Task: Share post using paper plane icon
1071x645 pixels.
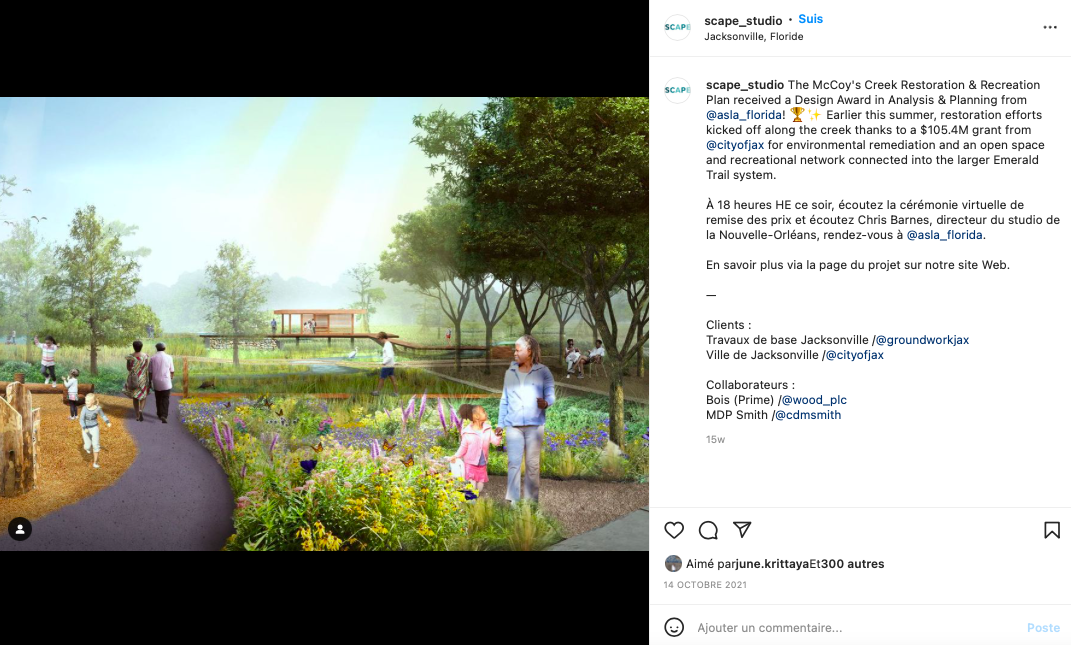Action: (x=742, y=530)
